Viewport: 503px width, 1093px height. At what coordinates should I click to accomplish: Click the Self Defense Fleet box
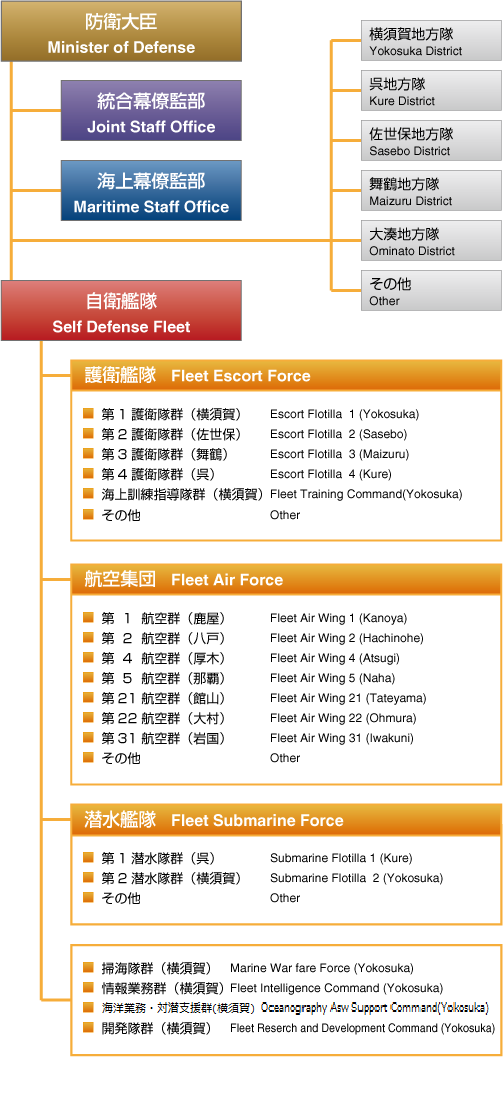tap(121, 311)
